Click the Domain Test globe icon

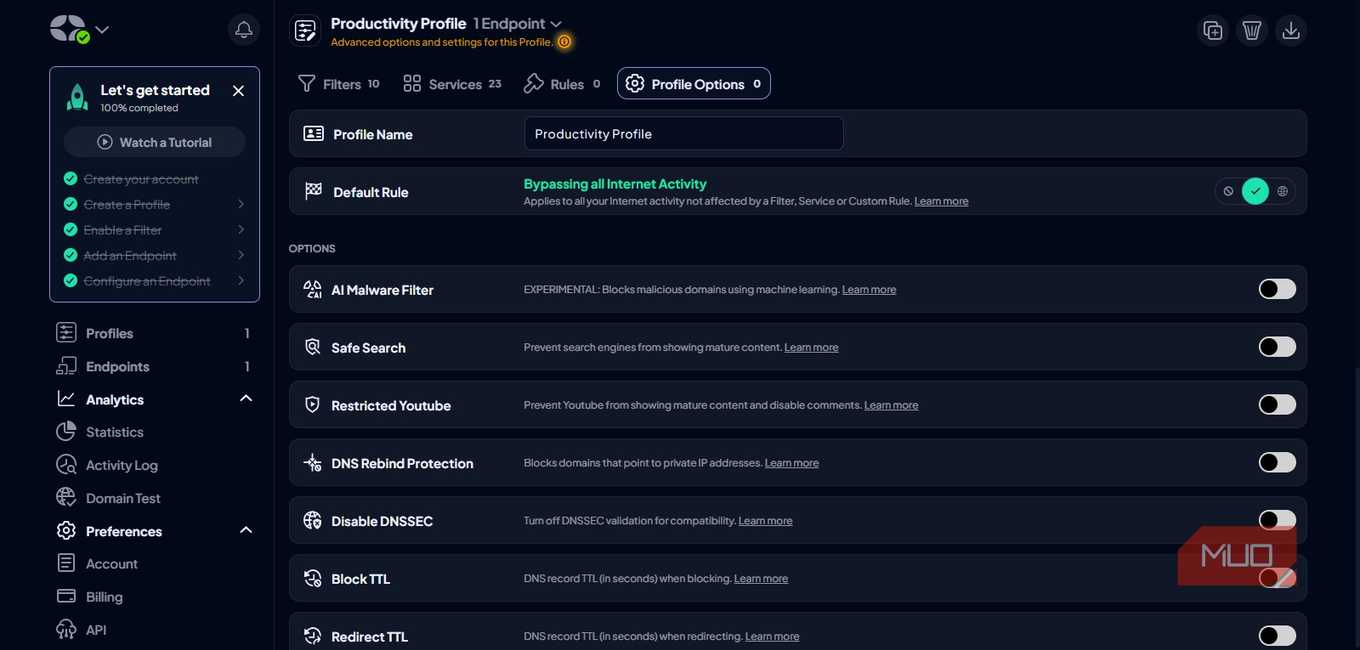tap(66, 497)
